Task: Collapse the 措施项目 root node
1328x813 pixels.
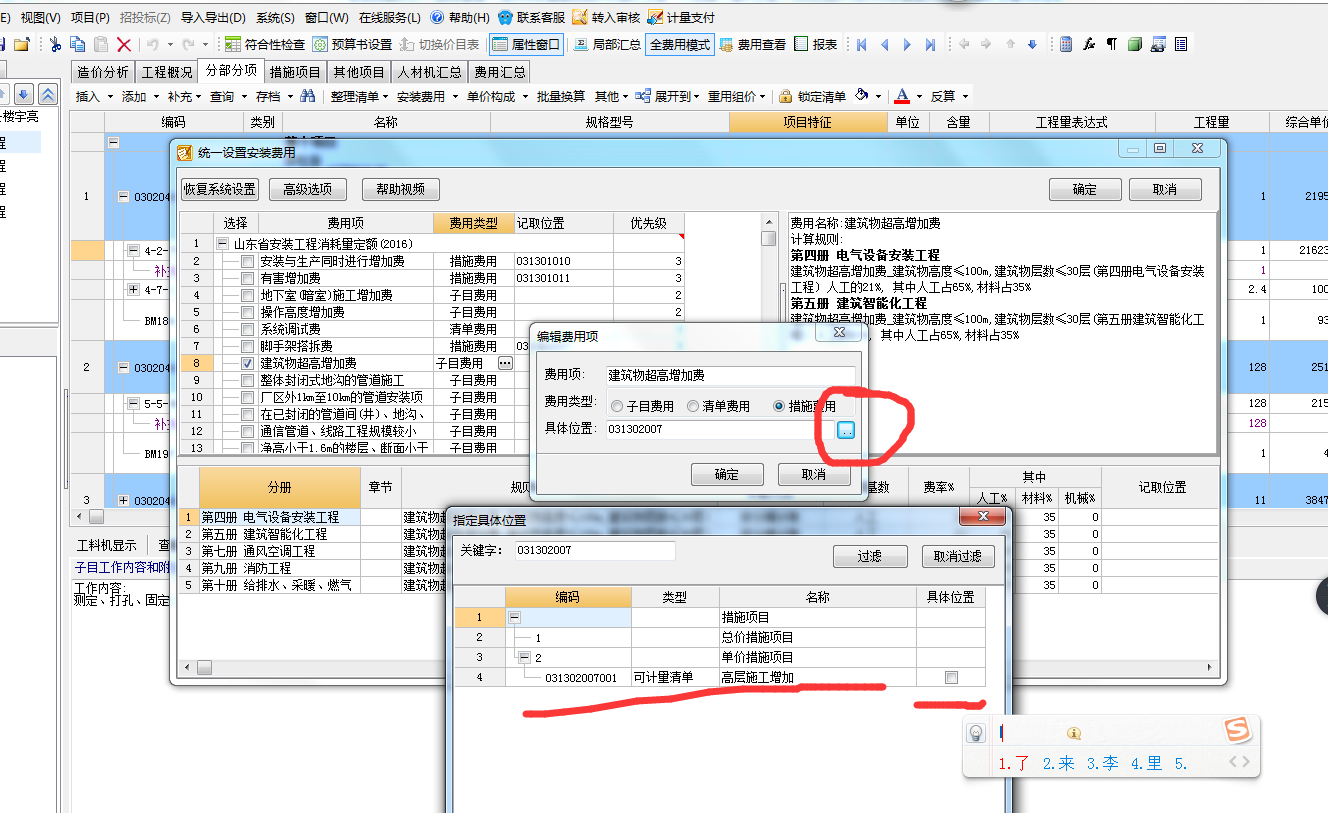Action: click(514, 617)
